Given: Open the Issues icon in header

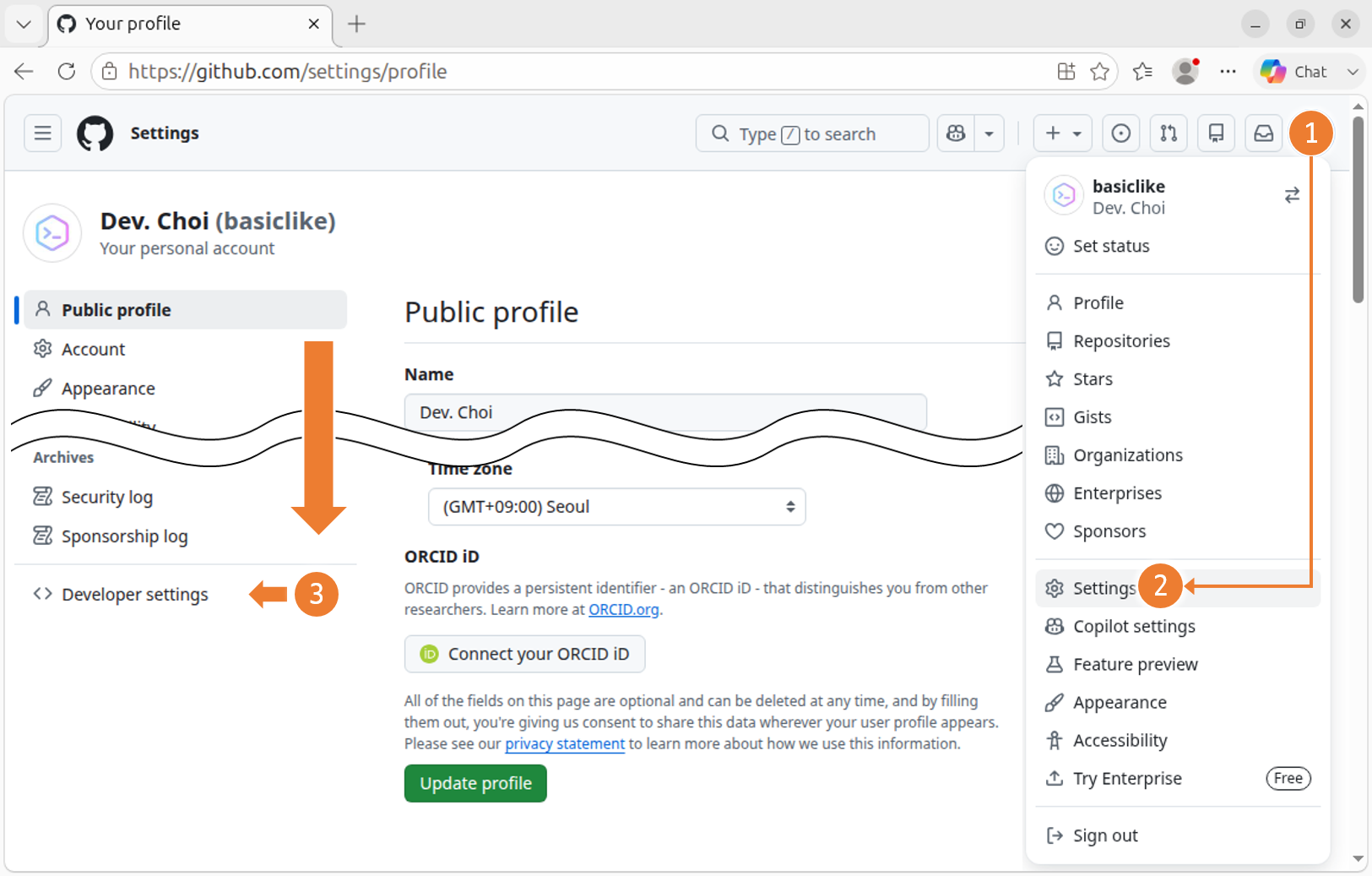Looking at the screenshot, I should point(1121,133).
